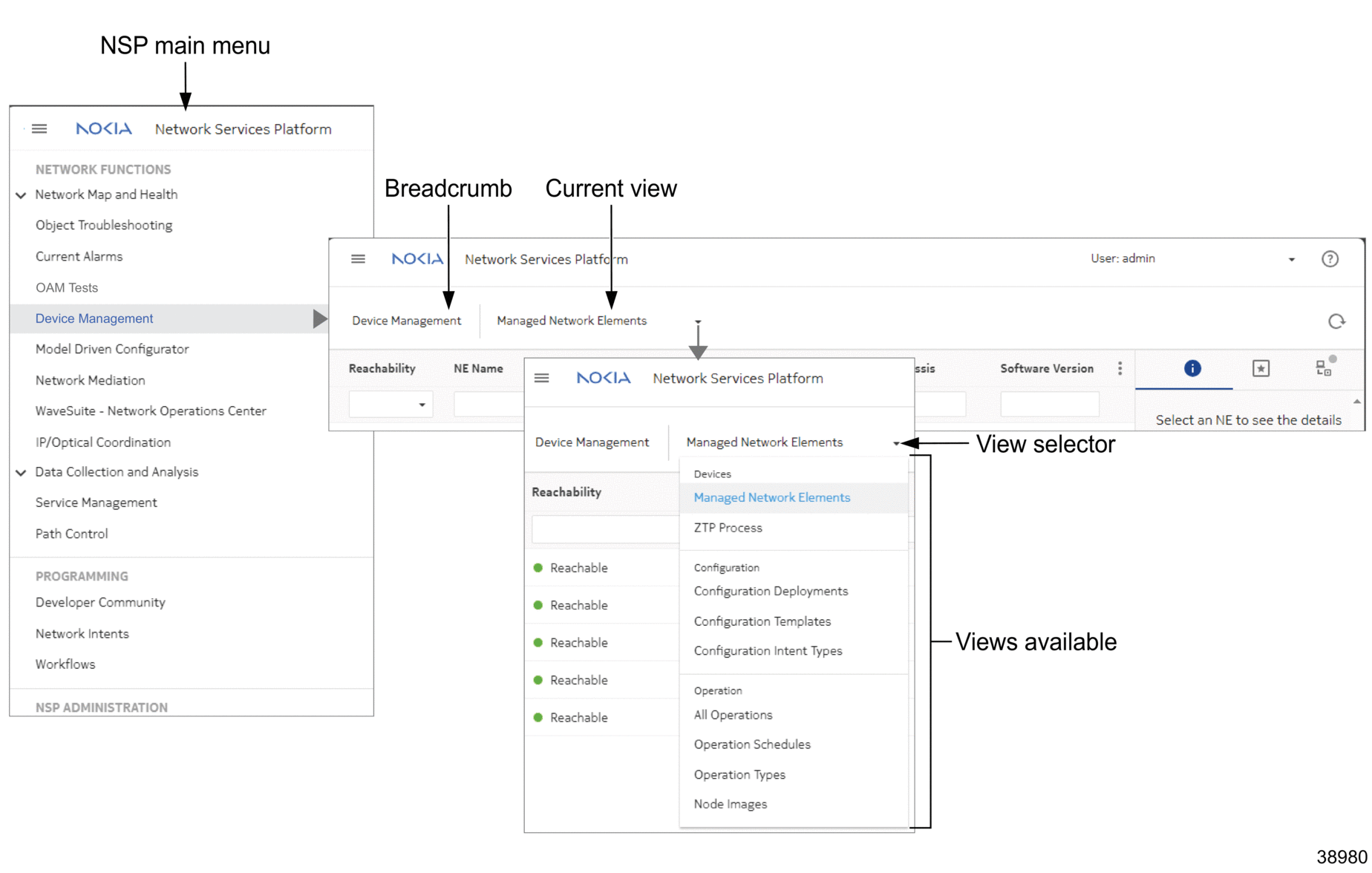Open IP/Optical Coordination menu item
This screenshot has width=1372, height=873.
click(103, 442)
